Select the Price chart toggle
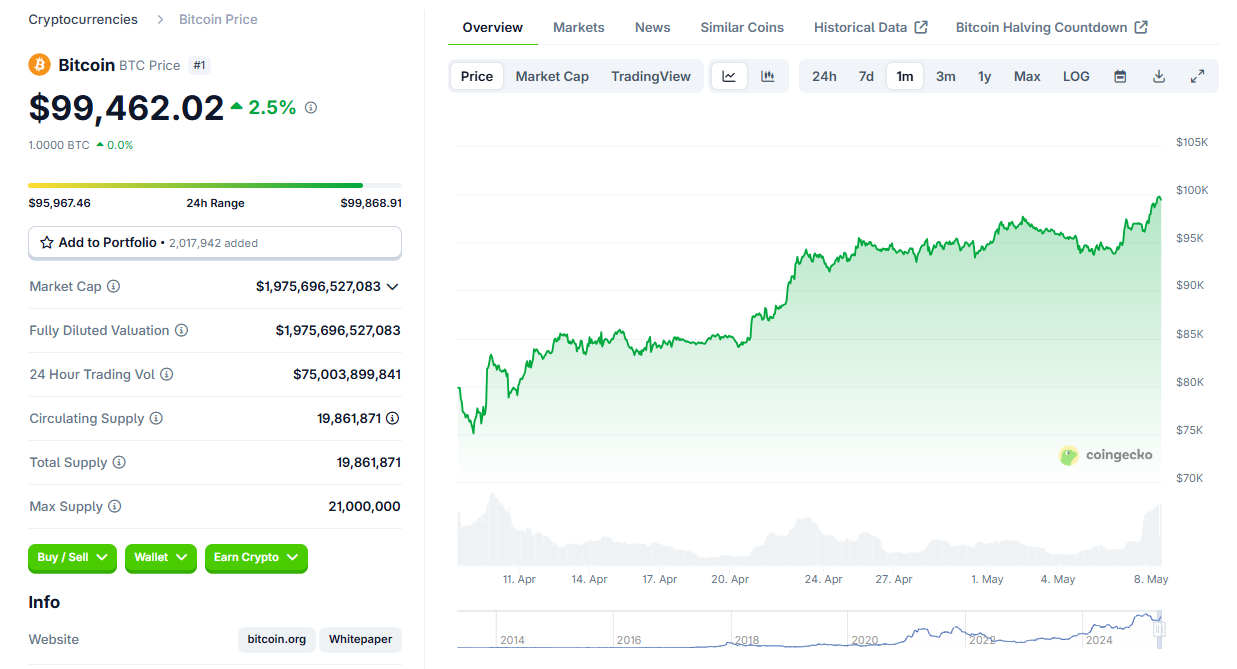This screenshot has width=1237, height=669. point(477,76)
